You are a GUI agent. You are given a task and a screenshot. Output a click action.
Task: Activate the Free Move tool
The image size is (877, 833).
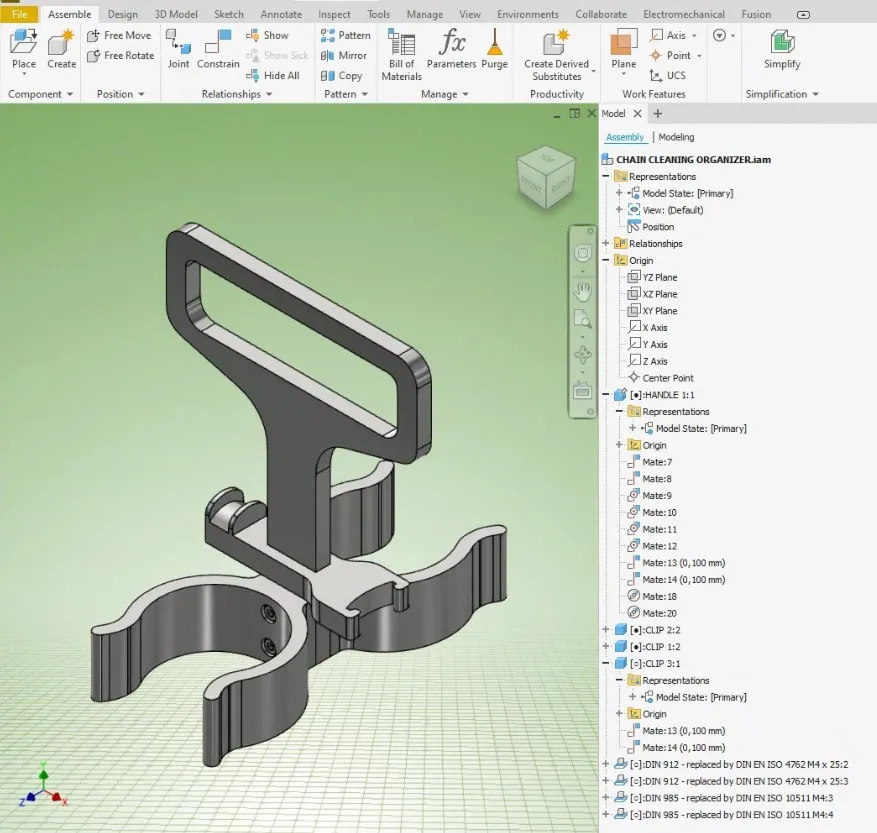[119, 35]
